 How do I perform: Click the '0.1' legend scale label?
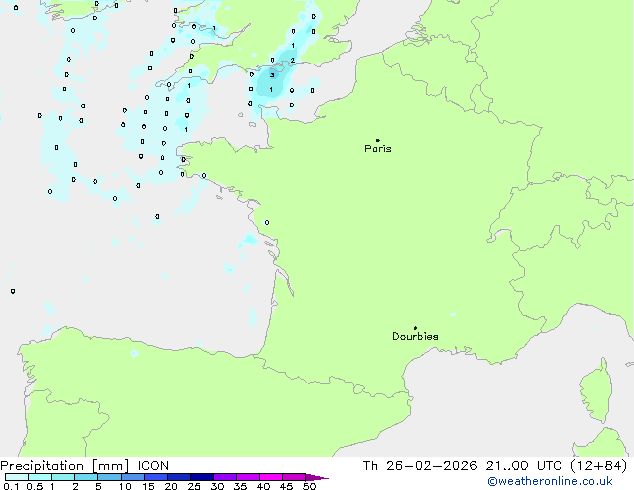click(11, 486)
